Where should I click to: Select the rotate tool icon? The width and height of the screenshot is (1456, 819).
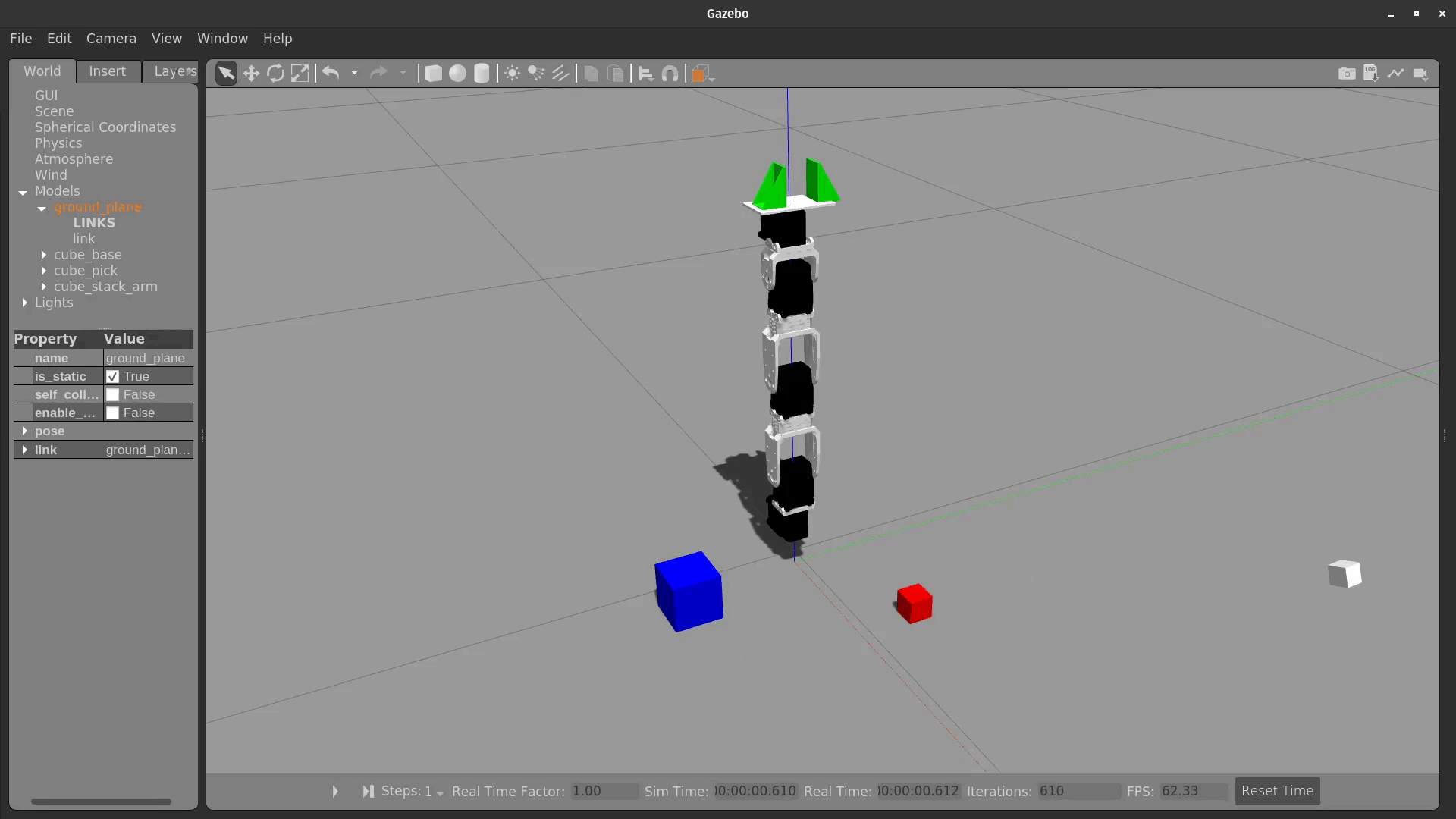point(275,73)
